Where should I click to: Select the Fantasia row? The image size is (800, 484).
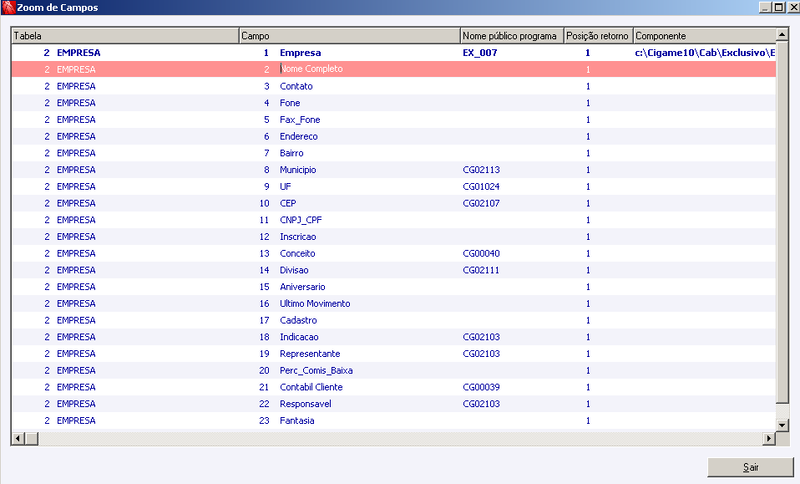(393, 421)
